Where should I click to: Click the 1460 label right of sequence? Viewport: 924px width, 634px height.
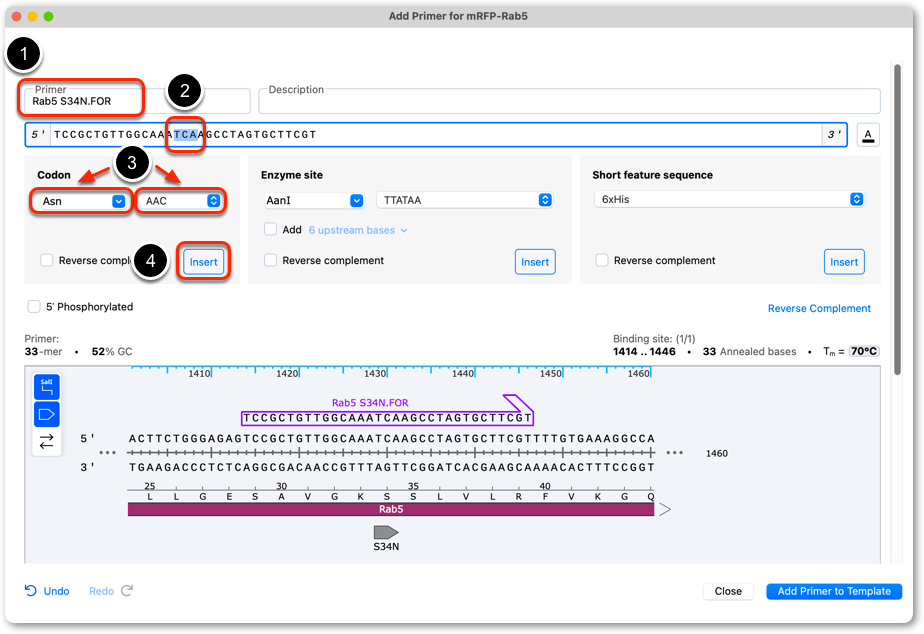tap(717, 453)
